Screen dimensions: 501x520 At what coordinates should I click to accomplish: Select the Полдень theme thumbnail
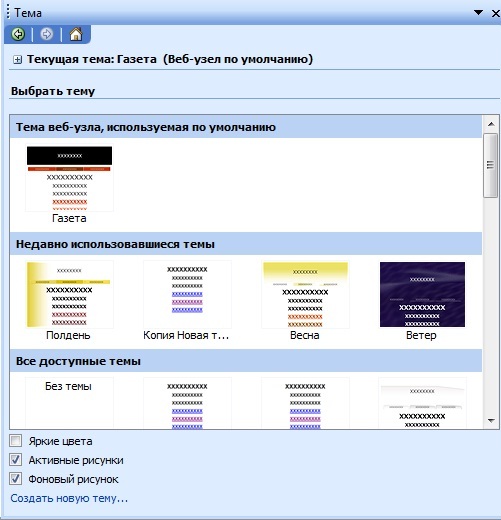[69, 295]
